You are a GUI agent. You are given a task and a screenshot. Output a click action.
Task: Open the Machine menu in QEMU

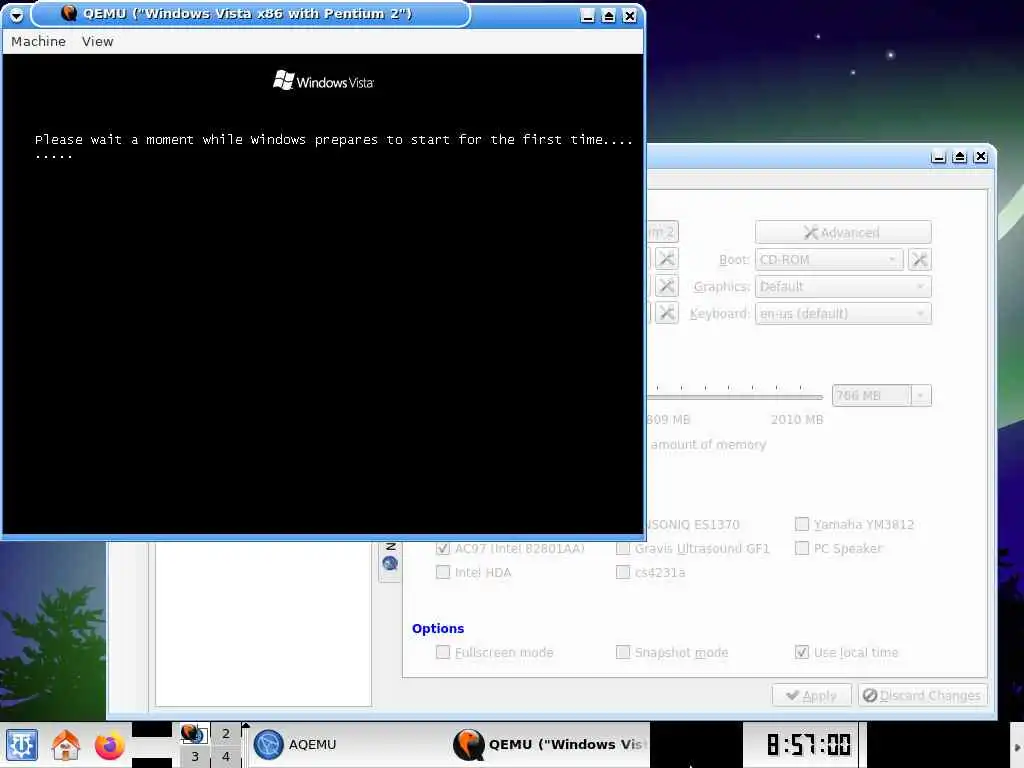[39, 41]
